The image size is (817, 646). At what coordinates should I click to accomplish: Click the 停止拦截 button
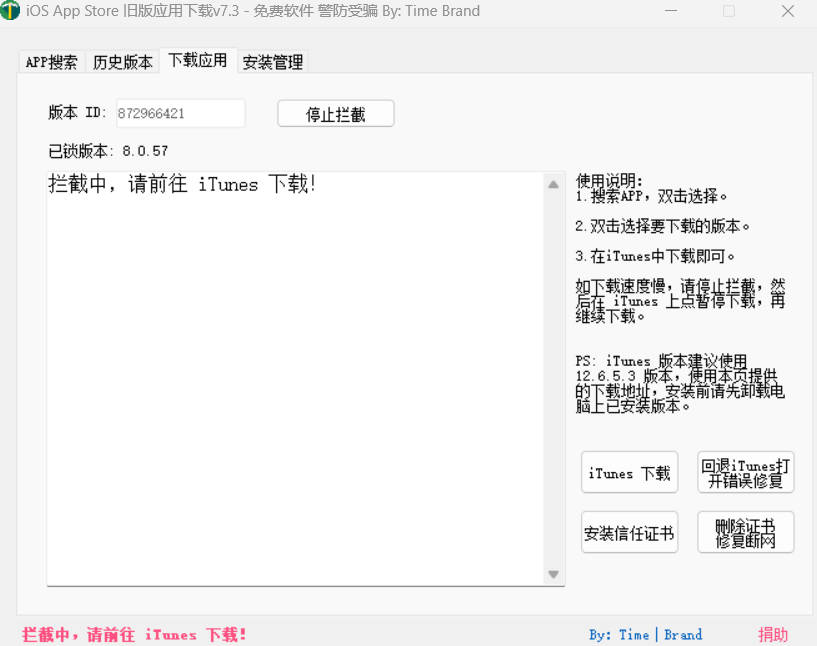click(x=336, y=114)
